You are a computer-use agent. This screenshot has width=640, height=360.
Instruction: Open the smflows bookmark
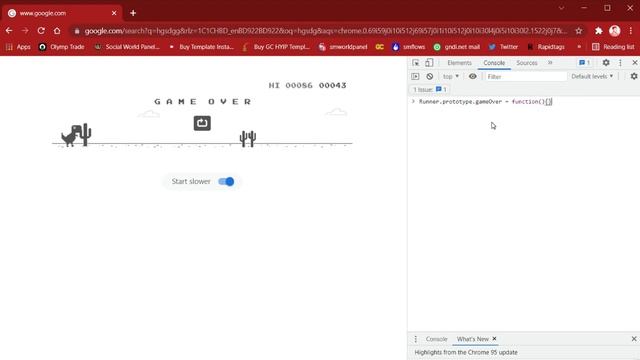(x=409, y=47)
